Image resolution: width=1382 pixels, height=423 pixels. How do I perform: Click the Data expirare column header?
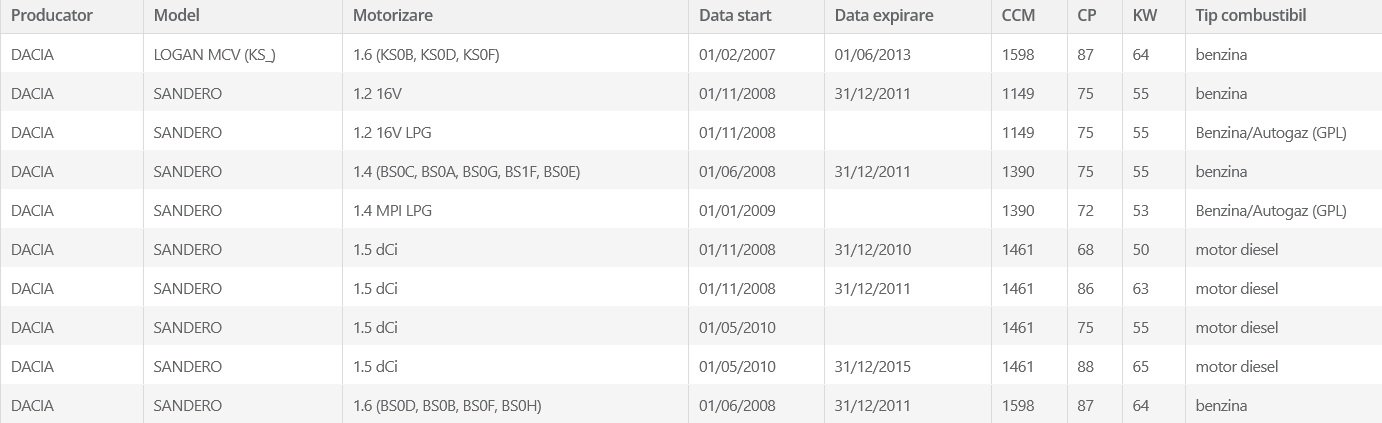884,16
